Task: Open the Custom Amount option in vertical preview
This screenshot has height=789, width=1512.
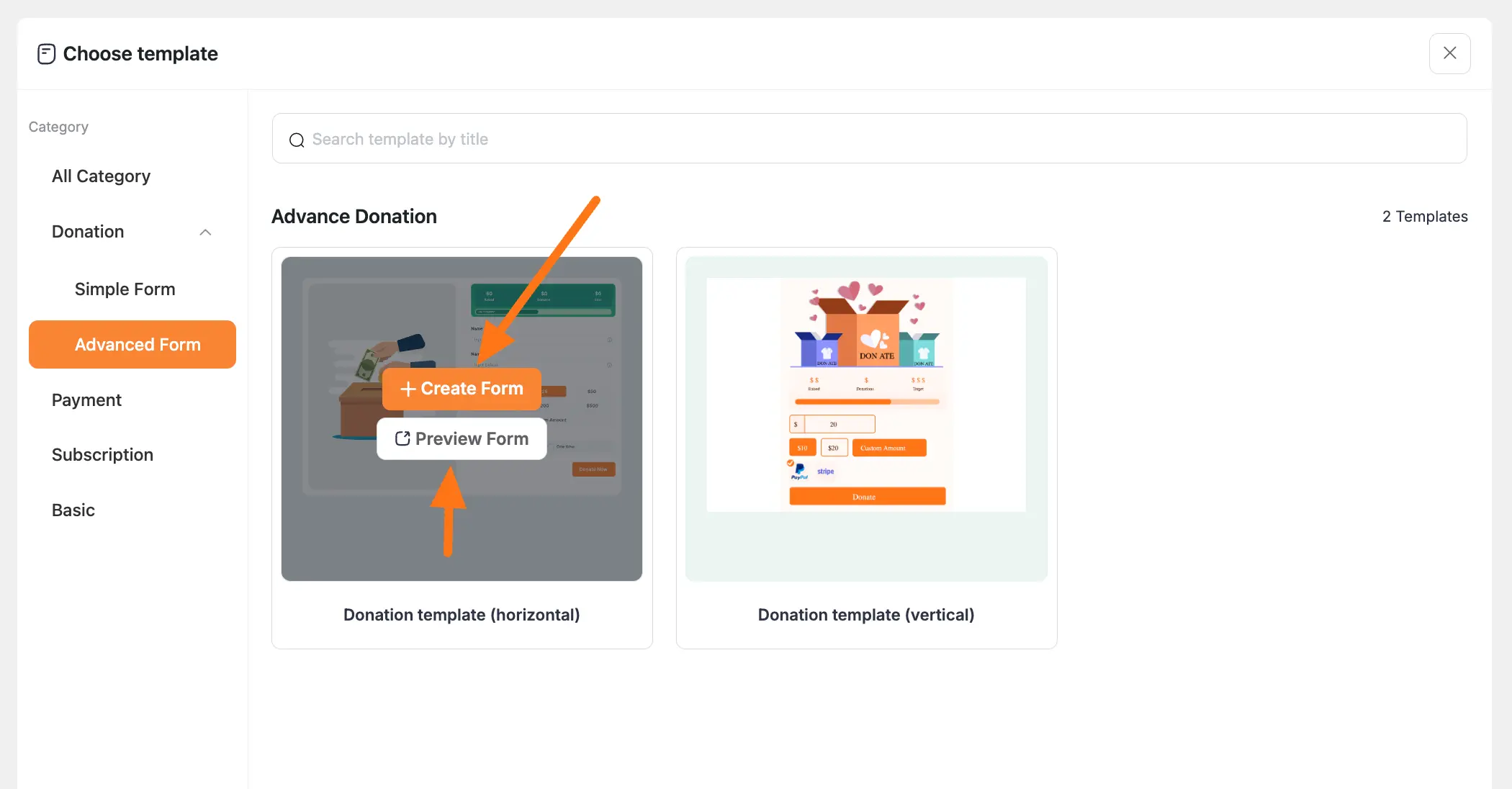Action: point(889,448)
